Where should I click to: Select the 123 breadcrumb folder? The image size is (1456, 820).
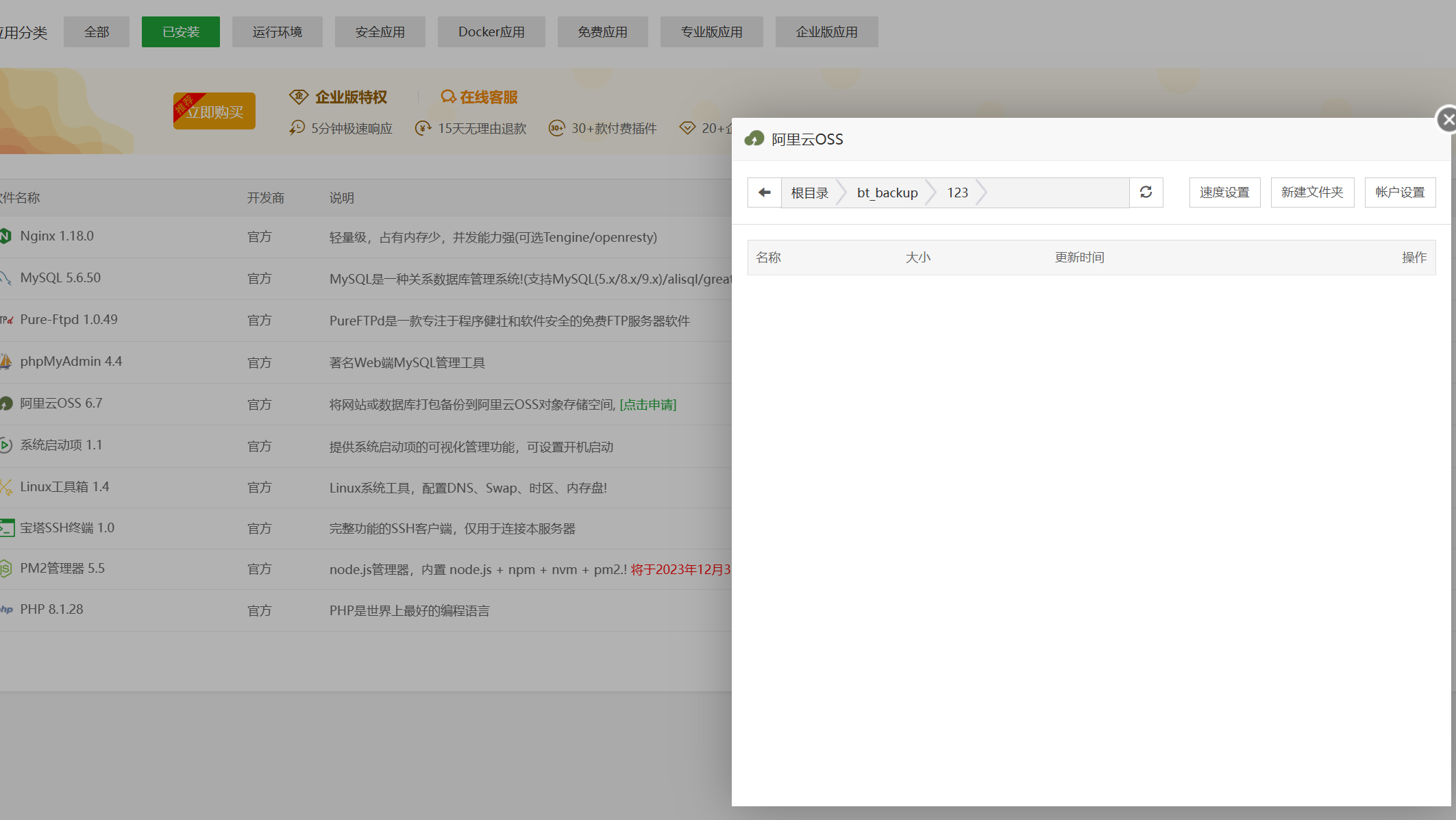tap(958, 193)
